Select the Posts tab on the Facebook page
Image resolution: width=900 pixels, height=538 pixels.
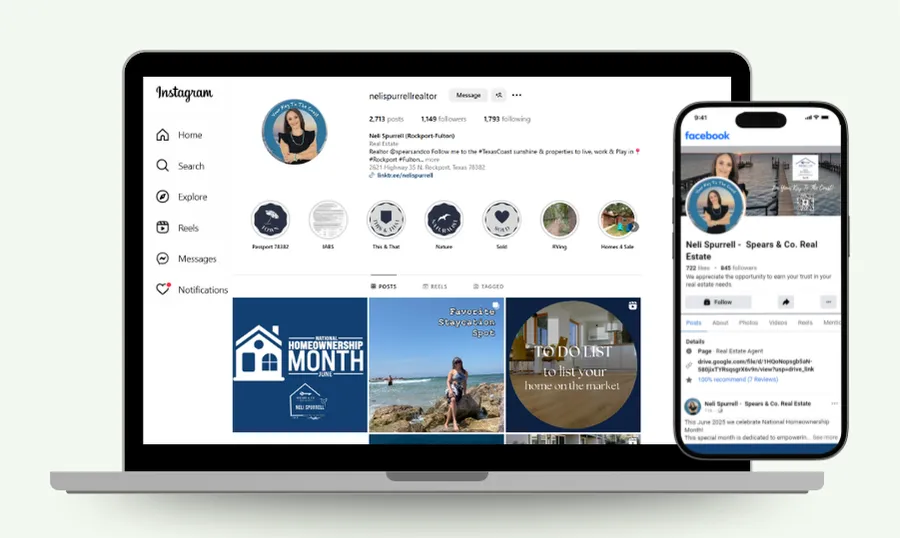coord(693,323)
